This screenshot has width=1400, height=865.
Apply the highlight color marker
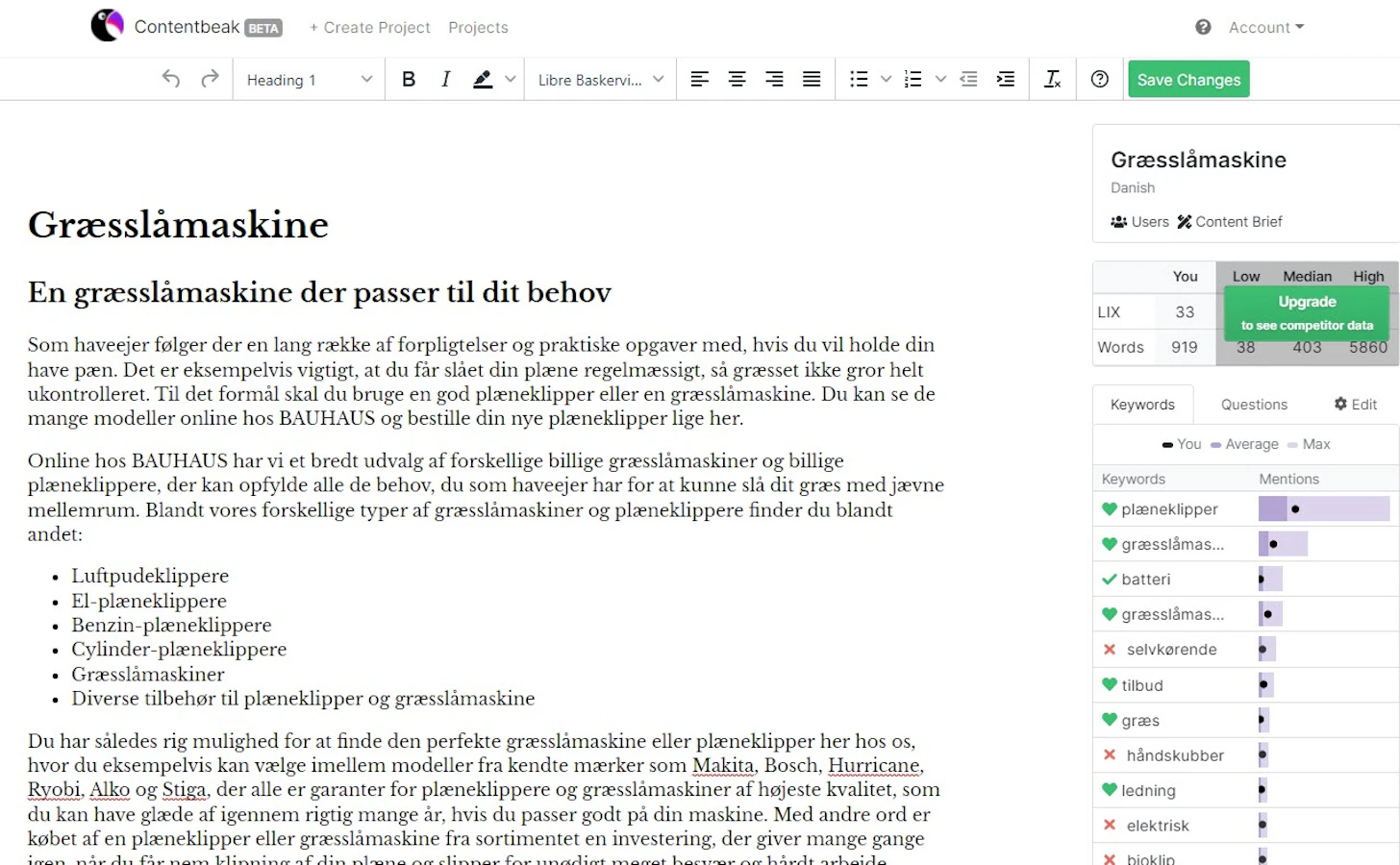(x=483, y=80)
